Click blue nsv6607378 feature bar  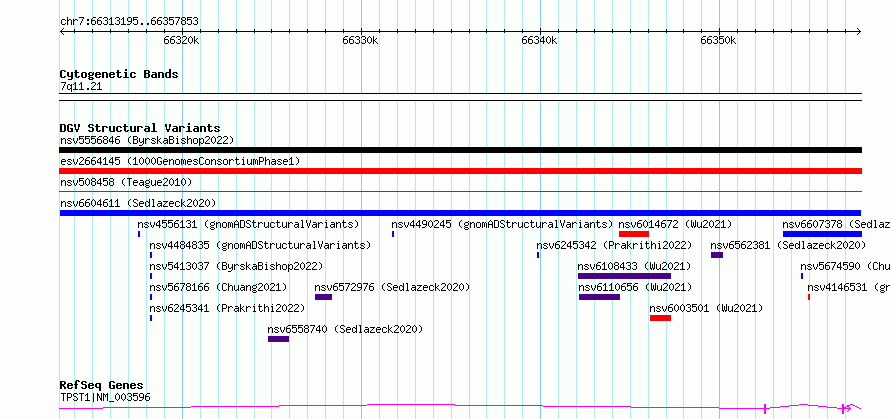pyautogui.click(x=822, y=234)
